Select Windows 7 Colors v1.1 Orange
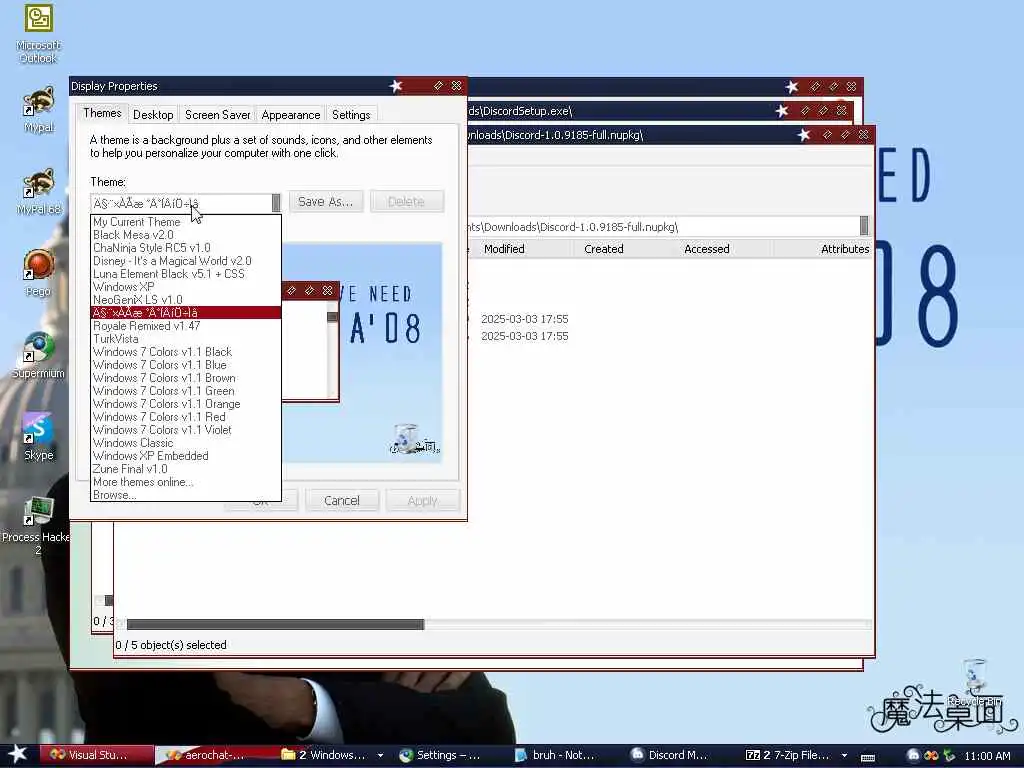Screen dimensions: 1024x768 click(x=185, y=404)
